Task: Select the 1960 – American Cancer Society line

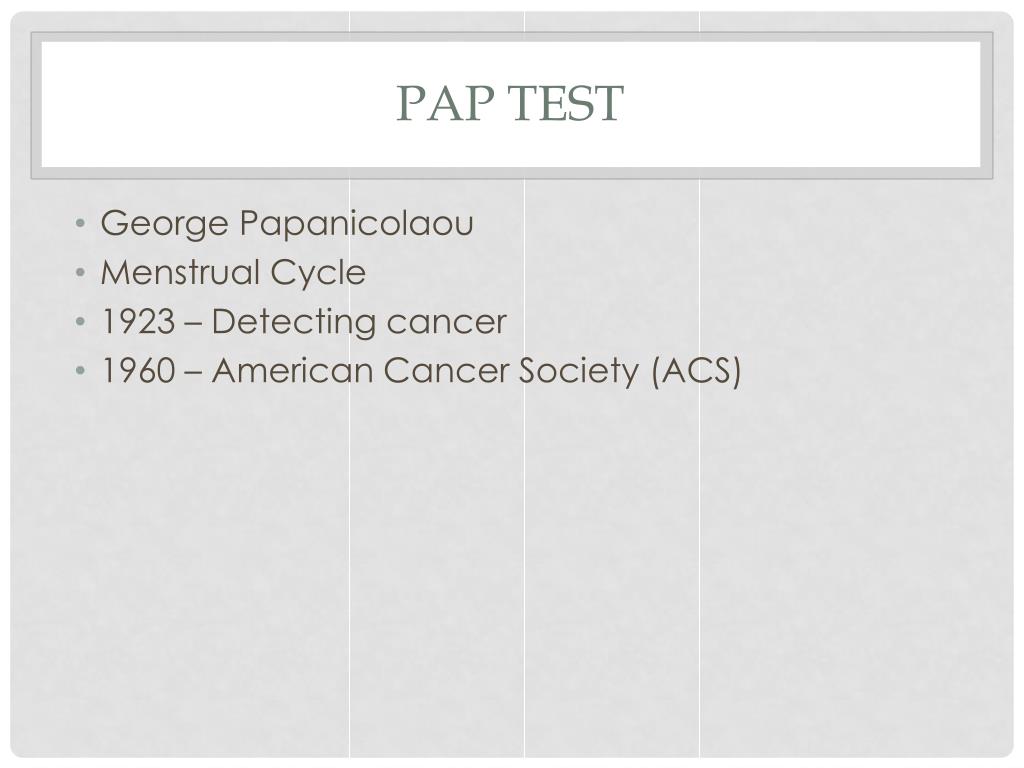Action: [x=421, y=371]
